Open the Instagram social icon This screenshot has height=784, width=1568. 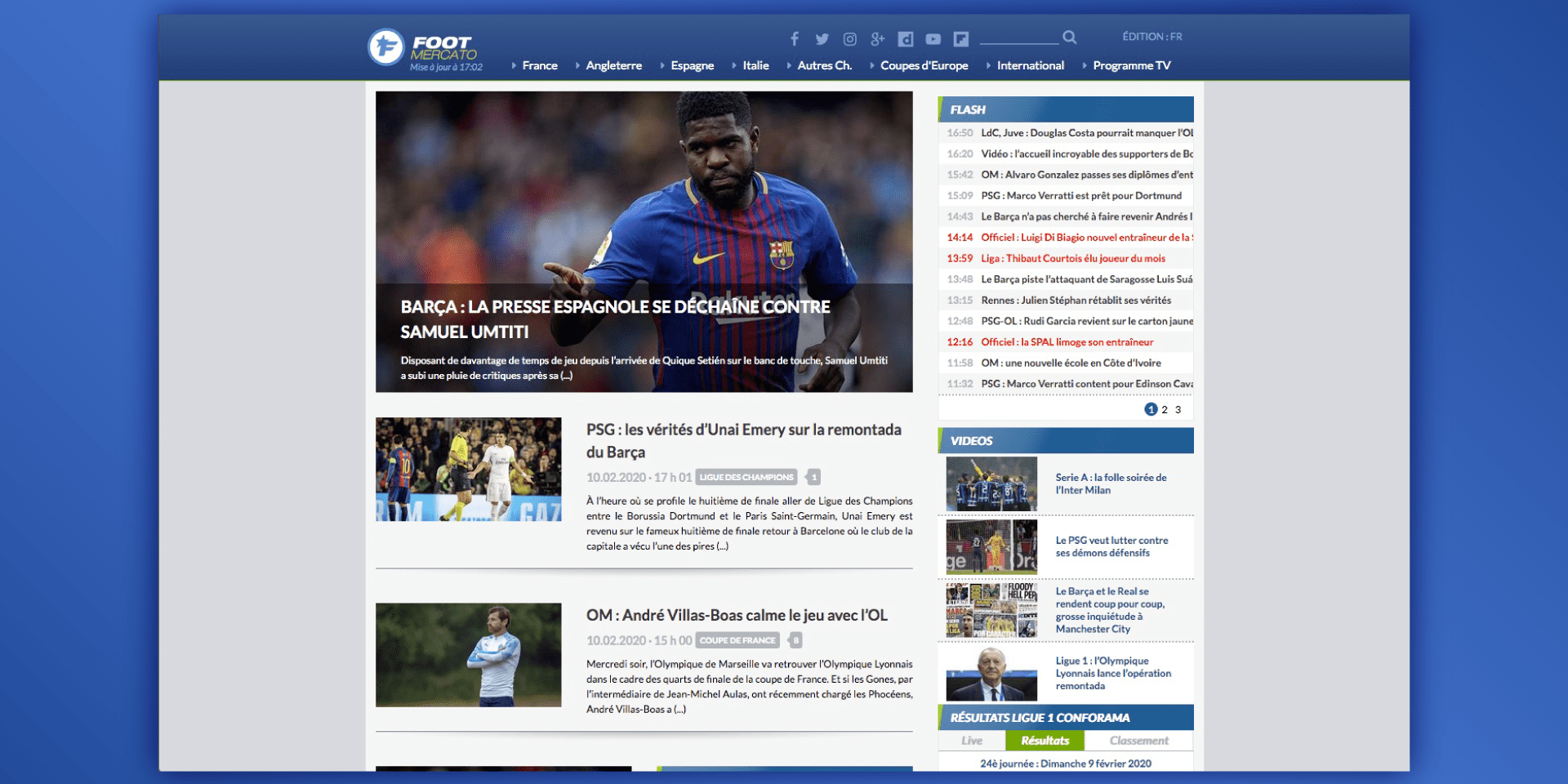pyautogui.click(x=850, y=38)
